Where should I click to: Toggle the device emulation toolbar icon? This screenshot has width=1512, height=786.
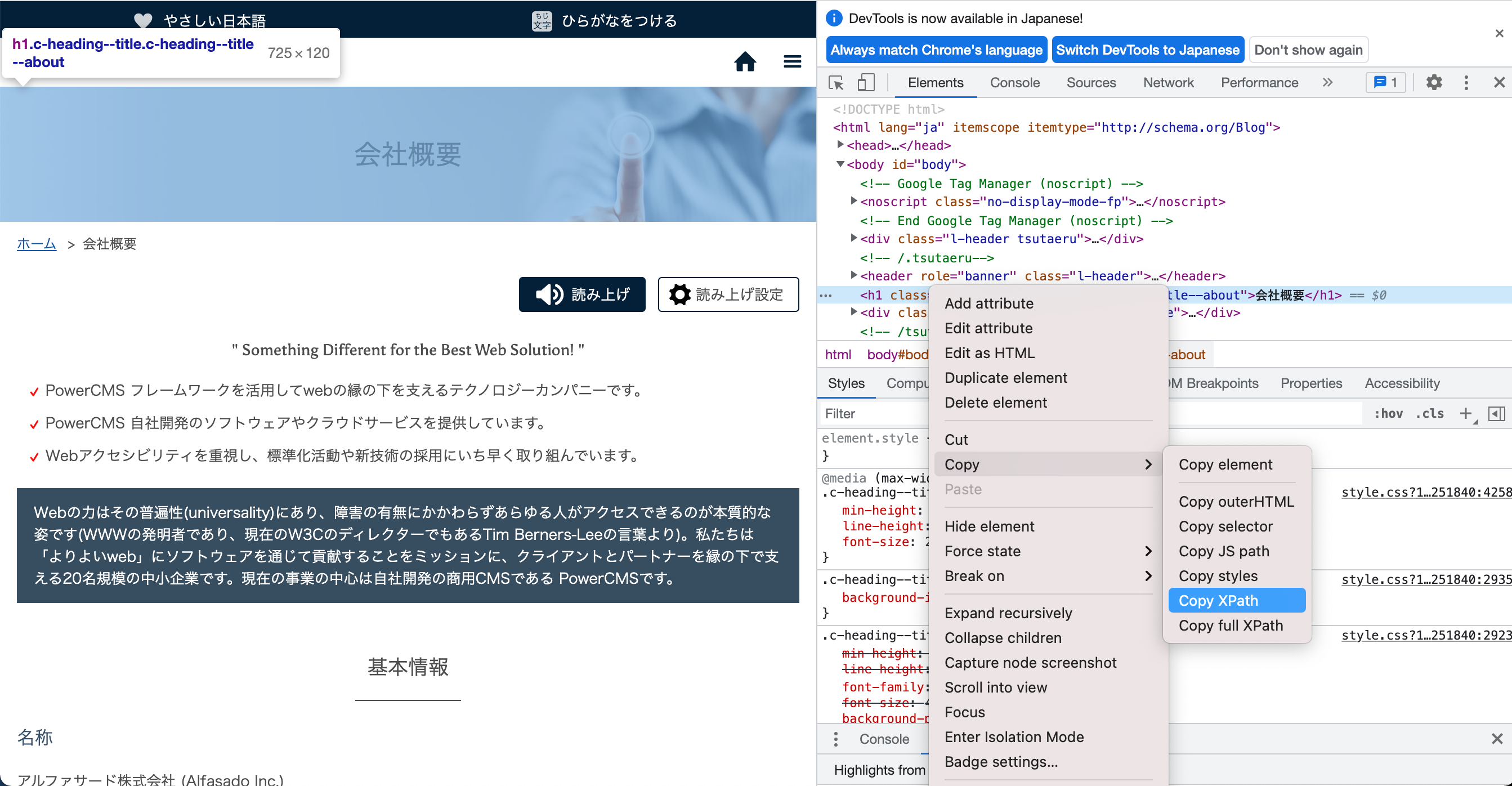pos(866,83)
